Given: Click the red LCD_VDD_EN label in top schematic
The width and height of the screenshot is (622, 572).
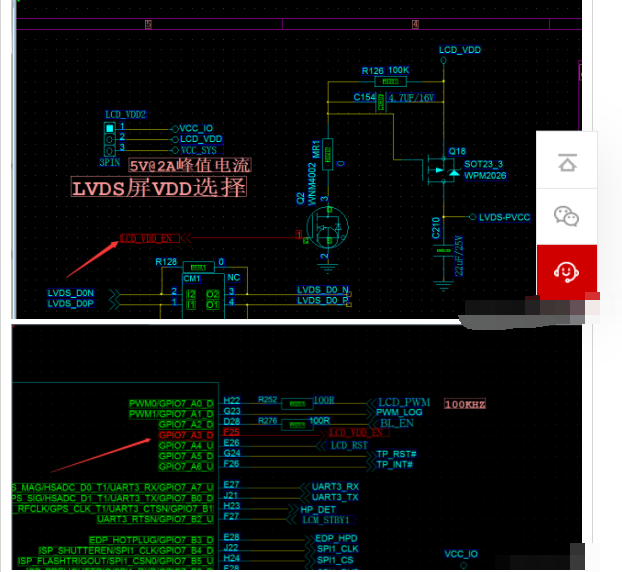Looking at the screenshot, I should tap(151, 238).
